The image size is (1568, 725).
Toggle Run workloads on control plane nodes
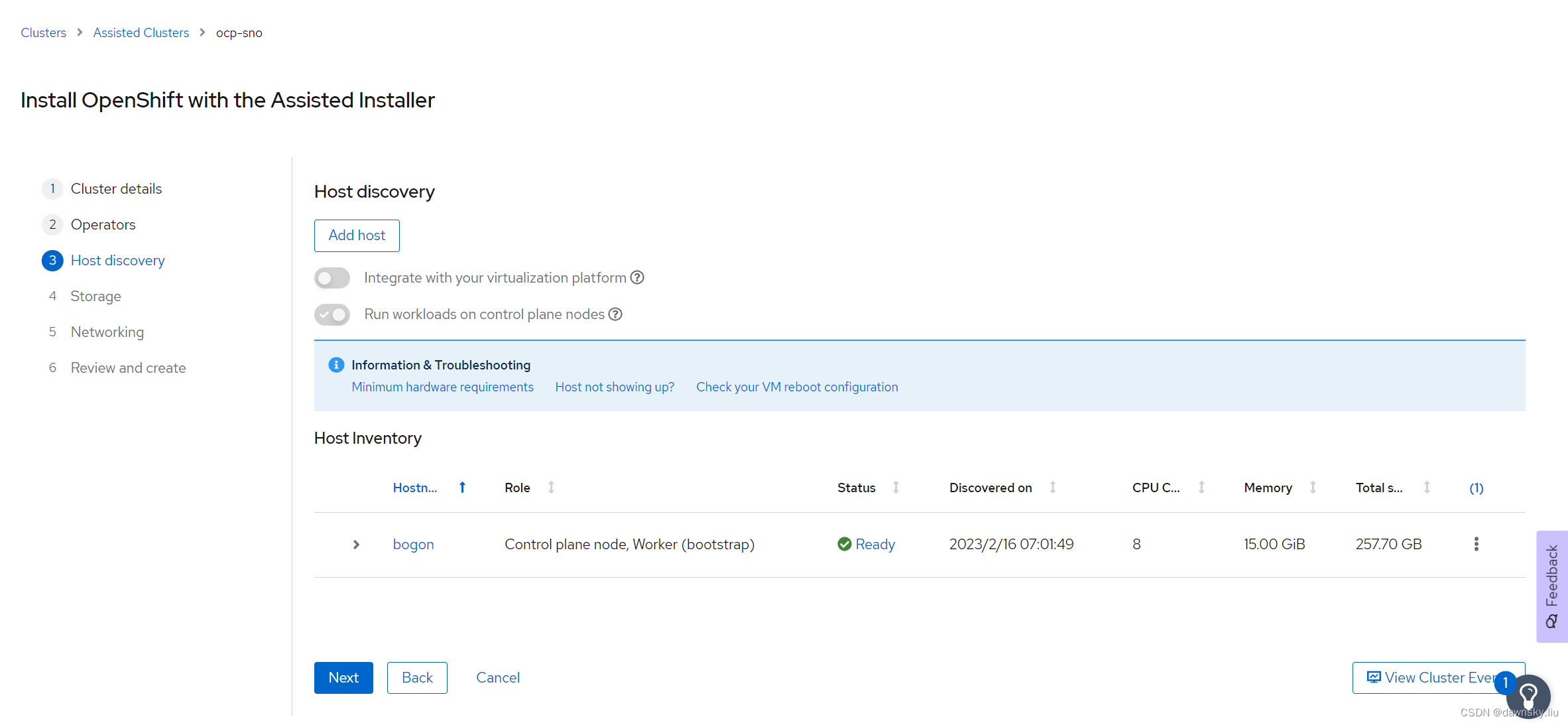tap(332, 314)
